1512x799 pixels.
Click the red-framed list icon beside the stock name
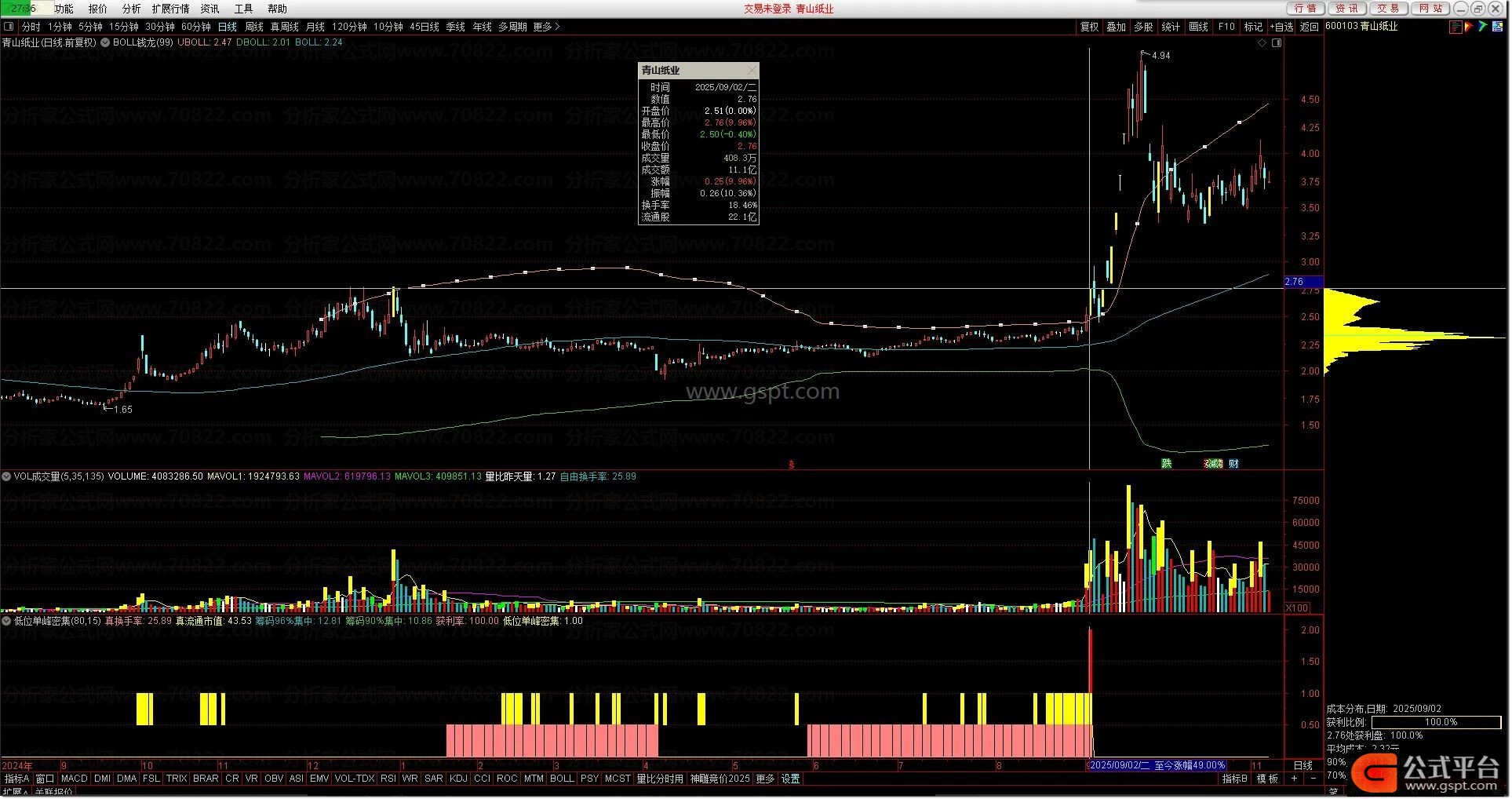tap(1456, 27)
